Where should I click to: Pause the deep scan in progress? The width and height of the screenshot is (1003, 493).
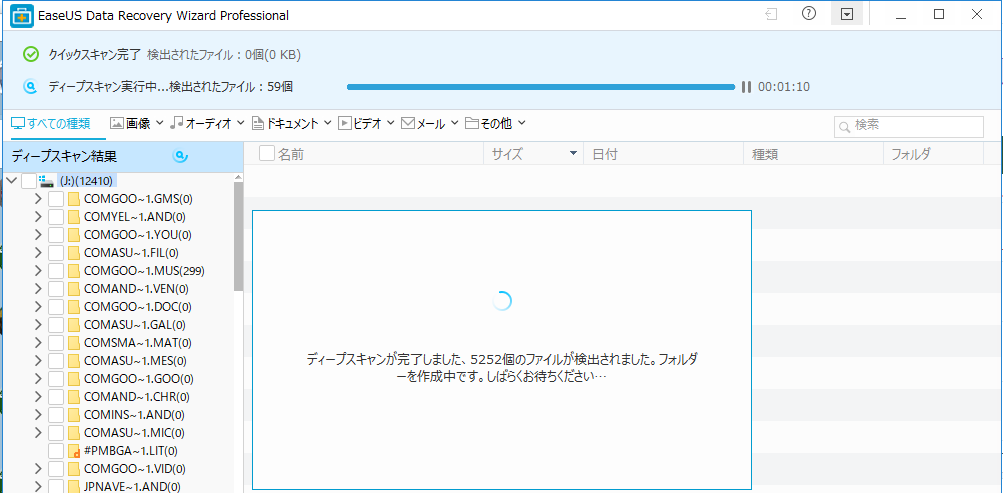click(746, 87)
